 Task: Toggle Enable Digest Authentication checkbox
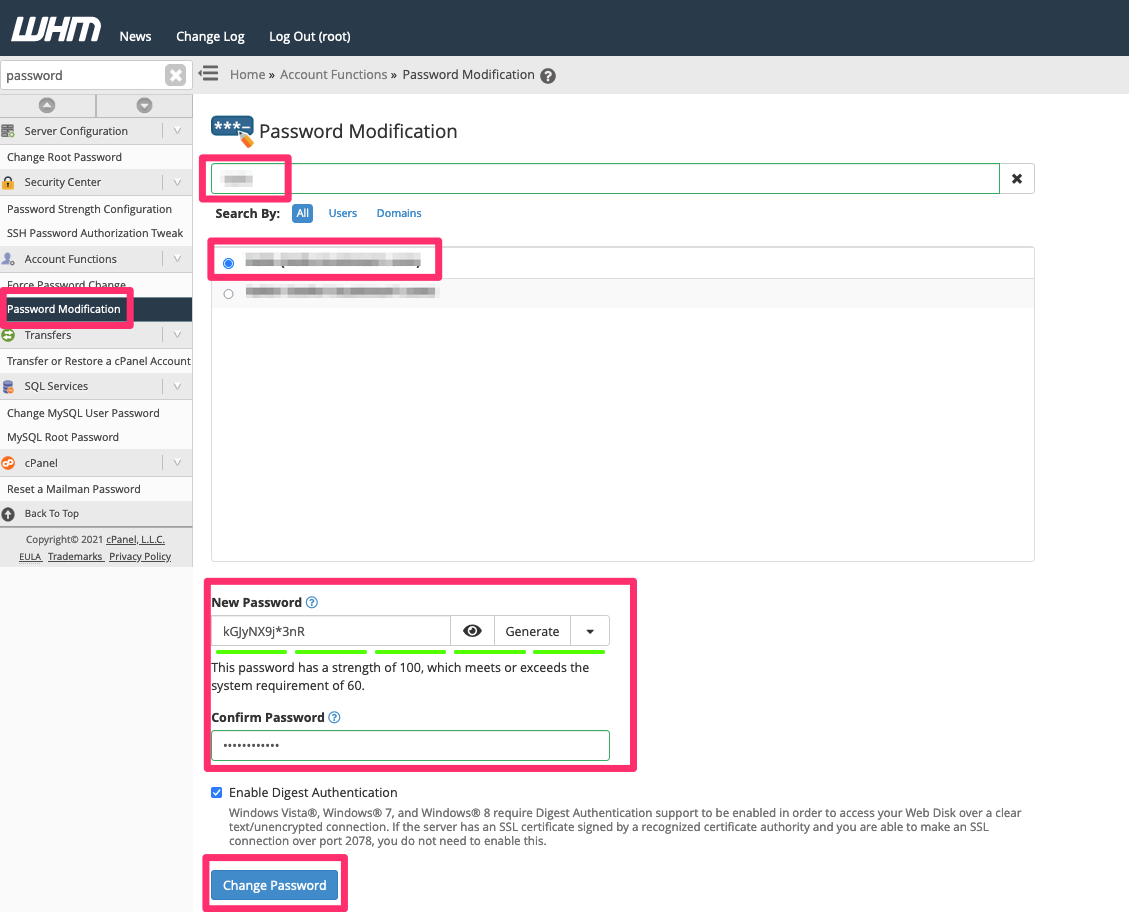click(x=217, y=793)
